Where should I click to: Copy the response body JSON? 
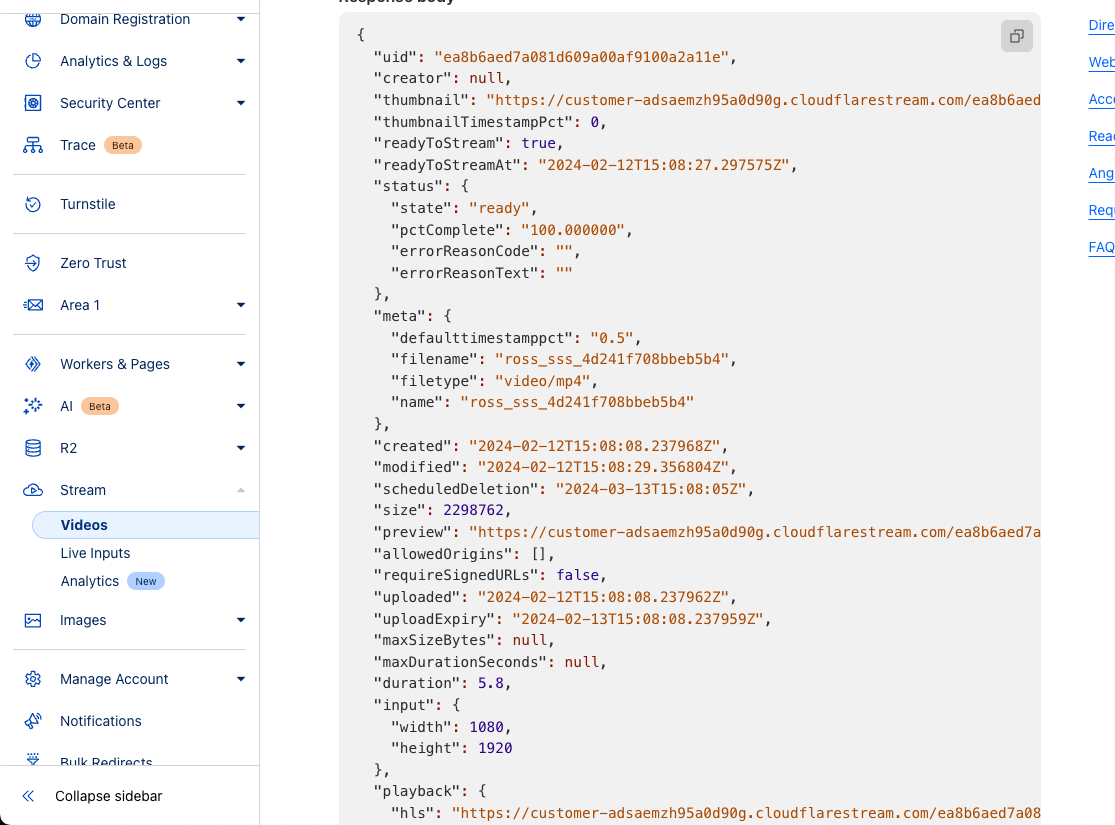(x=1017, y=36)
